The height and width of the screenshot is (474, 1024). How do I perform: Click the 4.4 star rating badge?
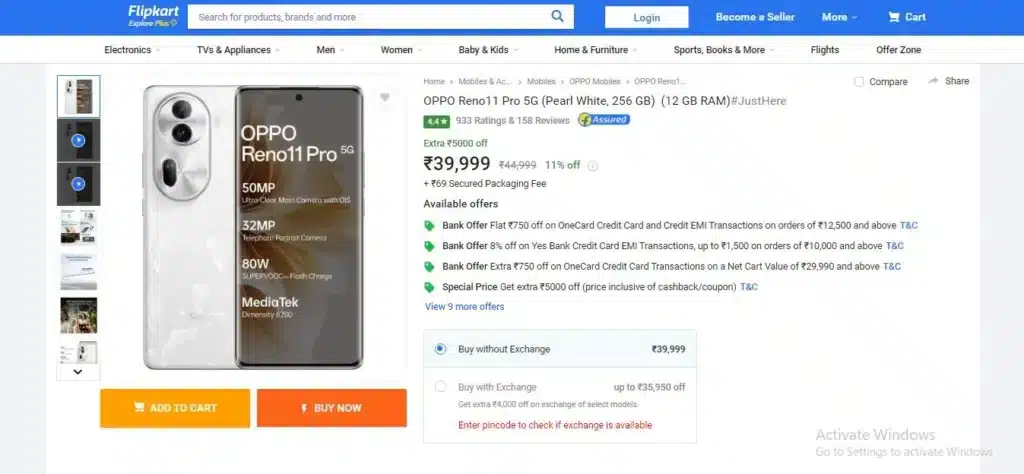[436, 121]
